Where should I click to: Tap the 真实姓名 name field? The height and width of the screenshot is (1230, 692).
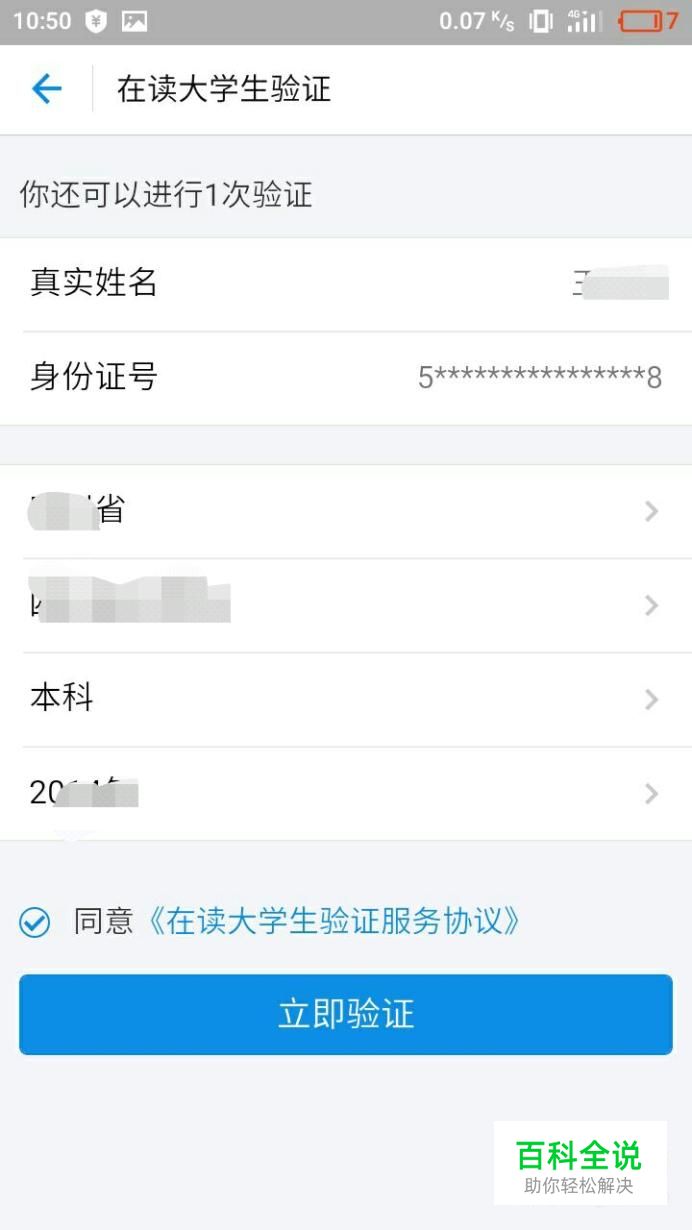coord(346,284)
